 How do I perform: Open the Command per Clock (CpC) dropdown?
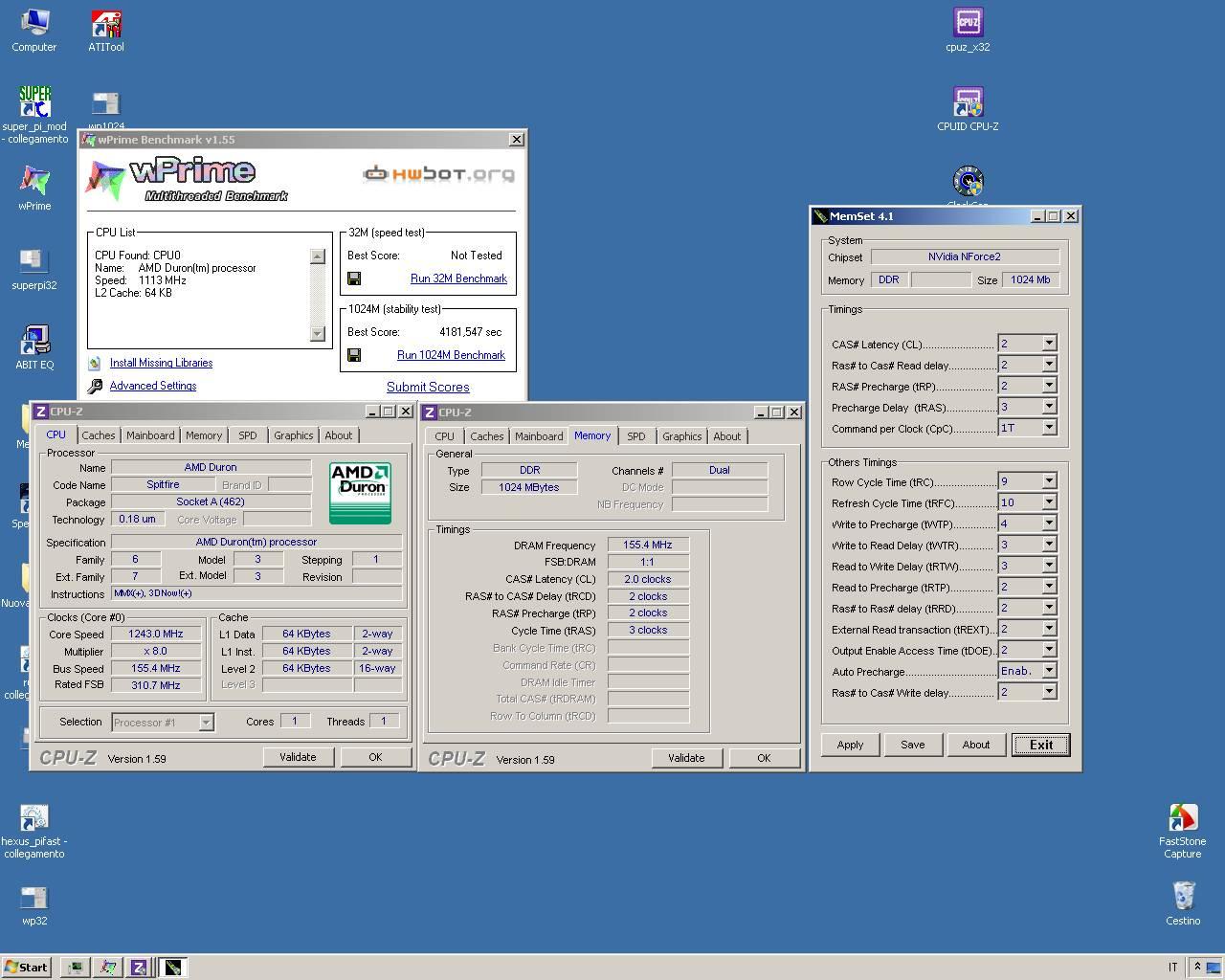(x=1049, y=428)
